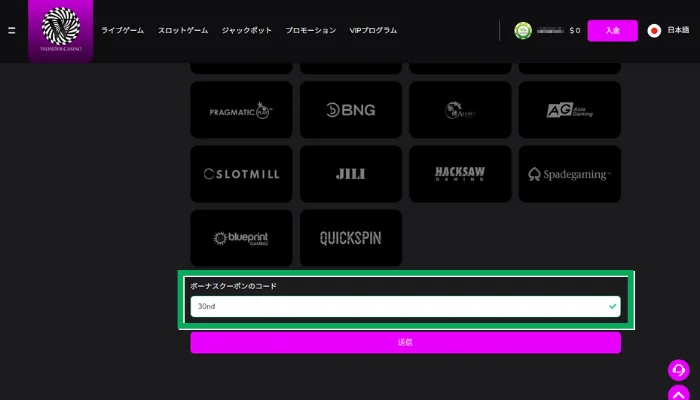The height and width of the screenshot is (400, 700).
Task: Click the ボーナスクーポンのコード label
Action: coord(233,286)
